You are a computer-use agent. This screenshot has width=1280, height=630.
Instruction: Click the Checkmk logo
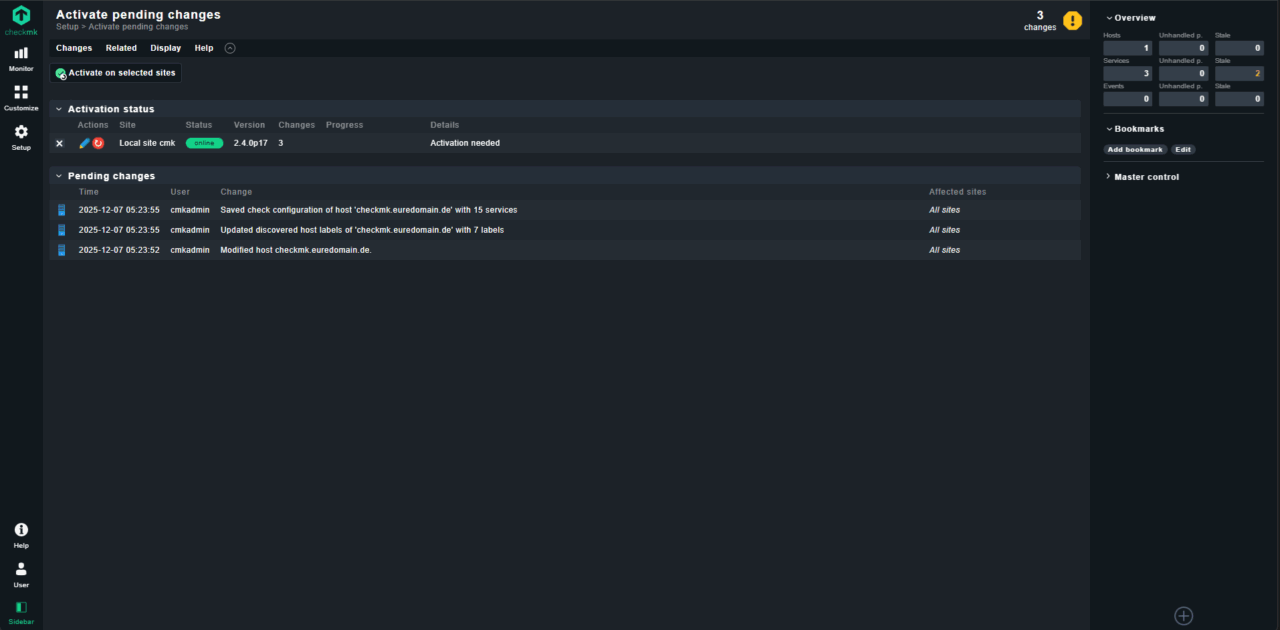(21, 19)
